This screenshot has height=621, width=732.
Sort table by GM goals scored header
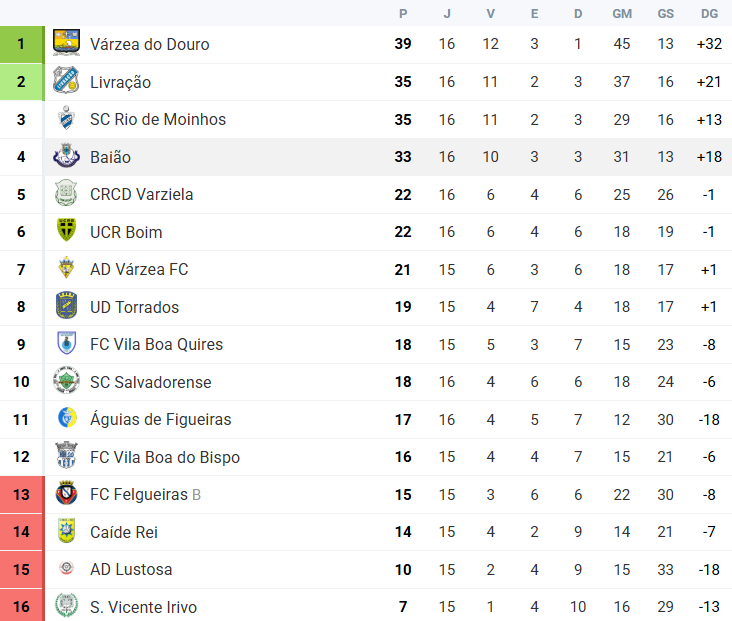[x=622, y=14]
